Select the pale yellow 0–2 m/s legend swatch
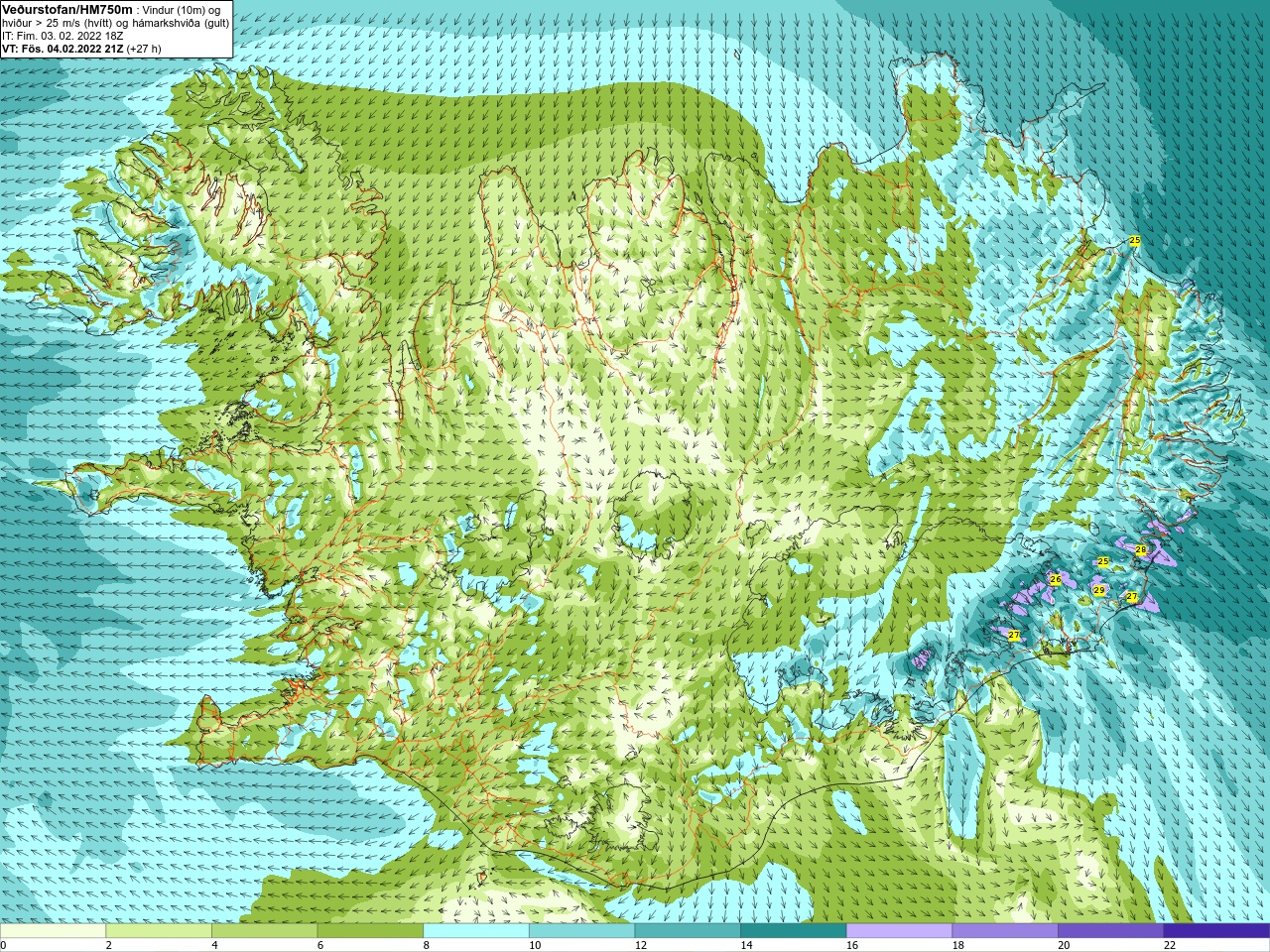 pyautogui.click(x=53, y=931)
